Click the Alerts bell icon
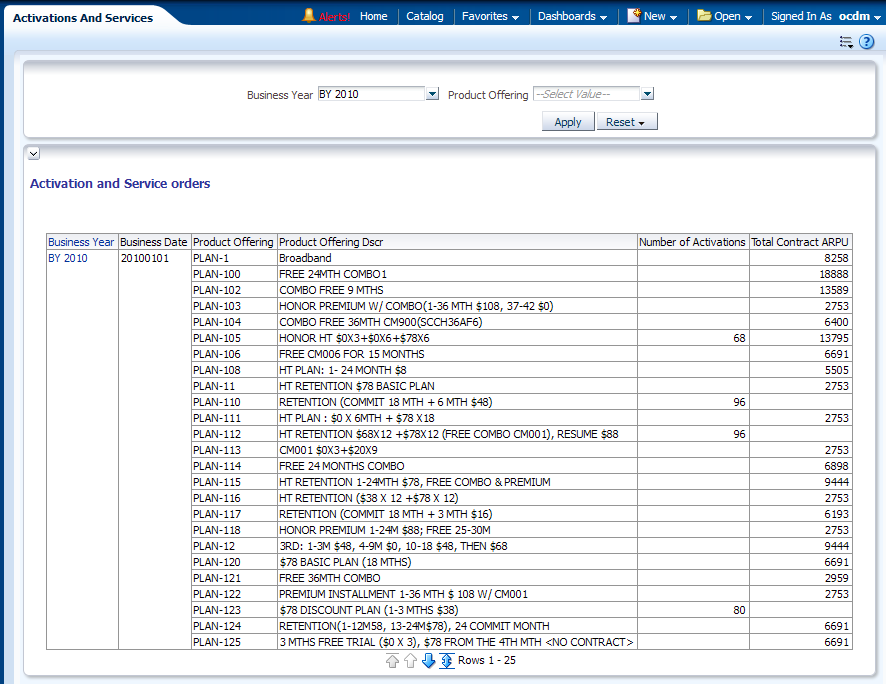Image resolution: width=886 pixels, height=684 pixels. click(x=309, y=16)
